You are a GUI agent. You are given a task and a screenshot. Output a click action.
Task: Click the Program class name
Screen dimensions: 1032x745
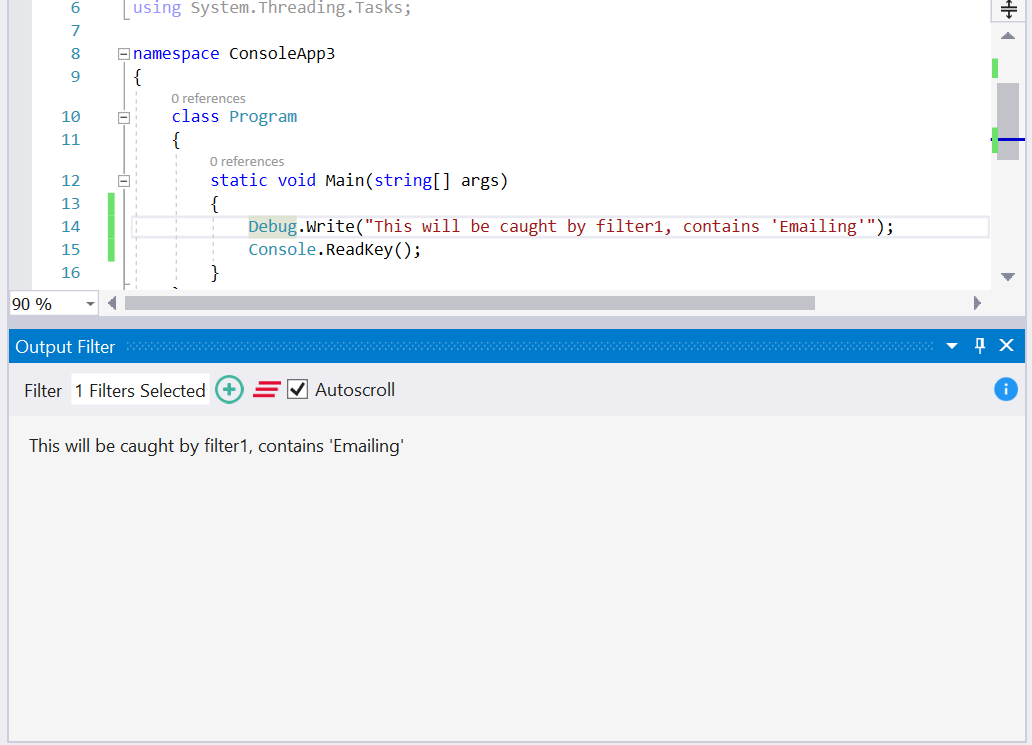(x=263, y=116)
